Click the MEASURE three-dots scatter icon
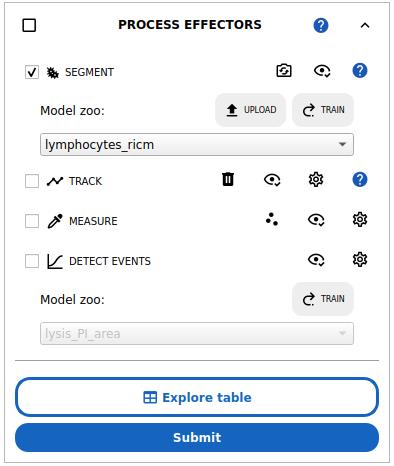Viewport: 394px width, 466px height. tap(272, 219)
